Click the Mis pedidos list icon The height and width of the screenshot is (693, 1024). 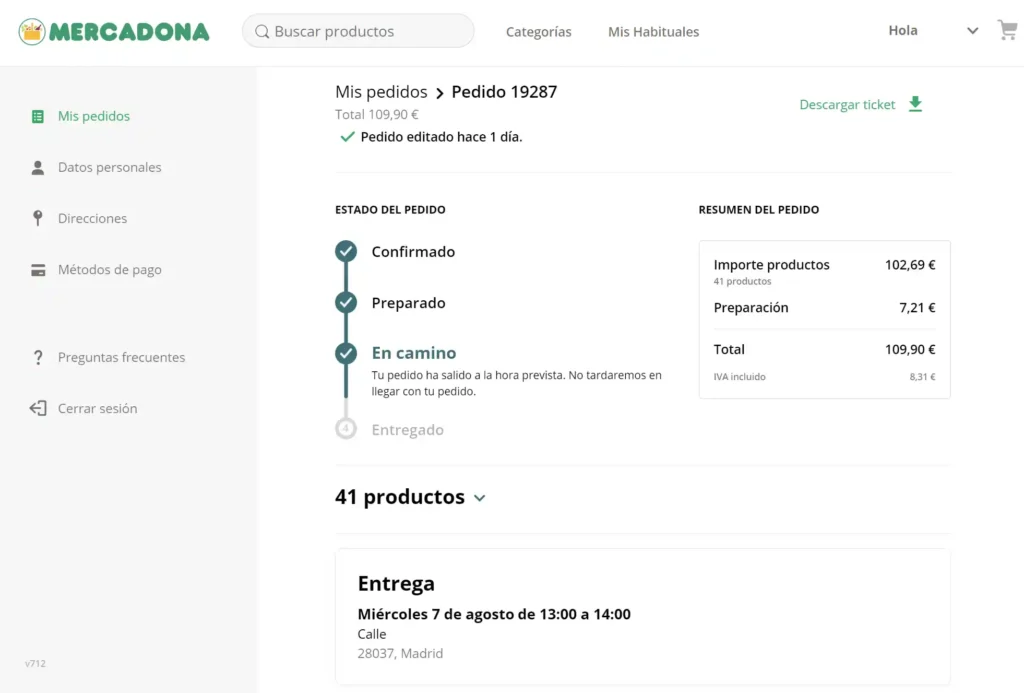point(38,116)
